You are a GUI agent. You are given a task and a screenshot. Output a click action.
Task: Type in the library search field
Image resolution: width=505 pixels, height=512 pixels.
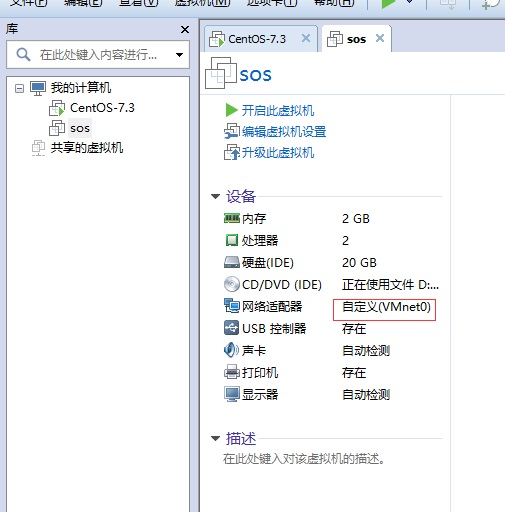98,55
